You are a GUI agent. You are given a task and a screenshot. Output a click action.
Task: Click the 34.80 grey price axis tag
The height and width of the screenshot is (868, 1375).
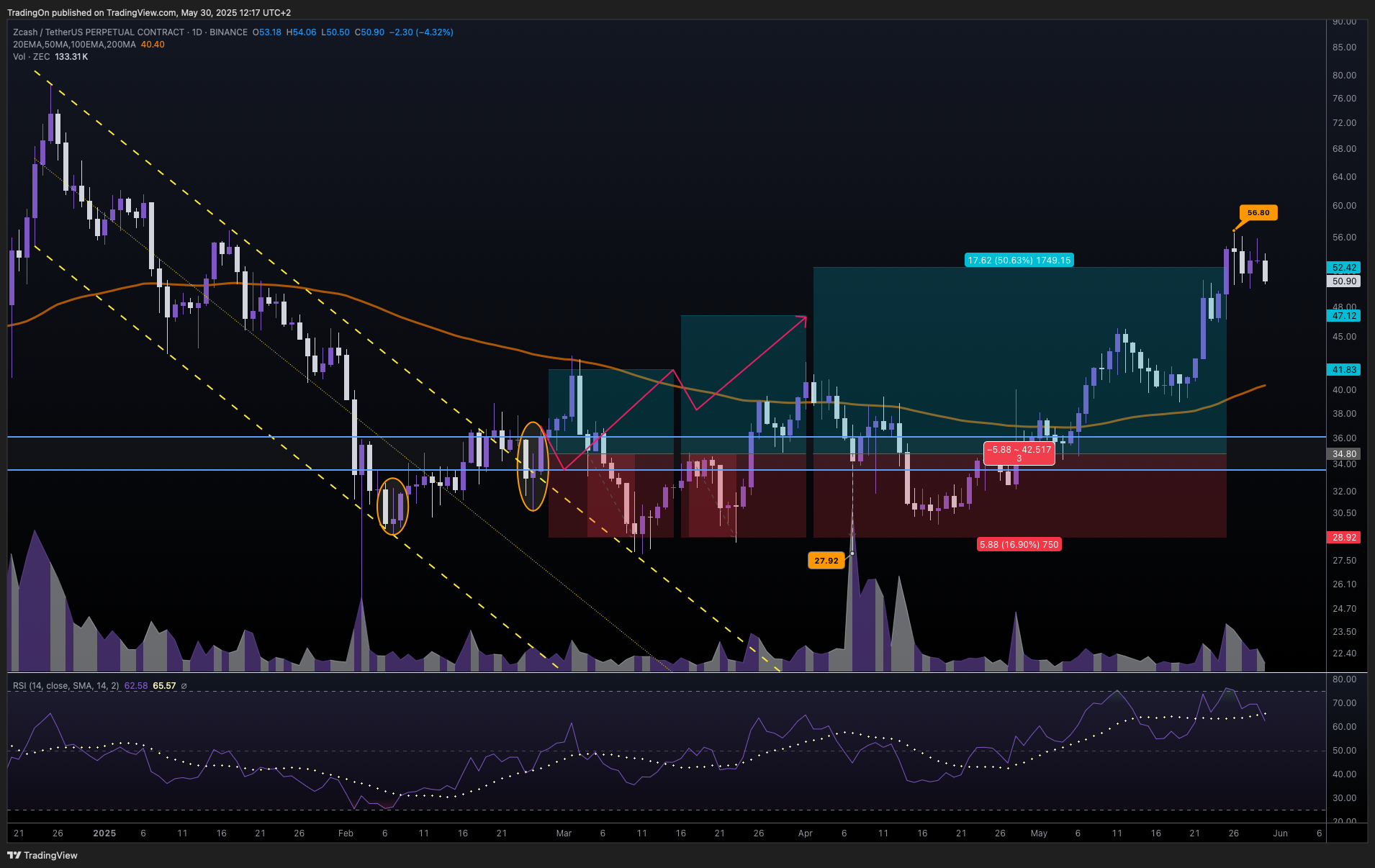[x=1344, y=453]
